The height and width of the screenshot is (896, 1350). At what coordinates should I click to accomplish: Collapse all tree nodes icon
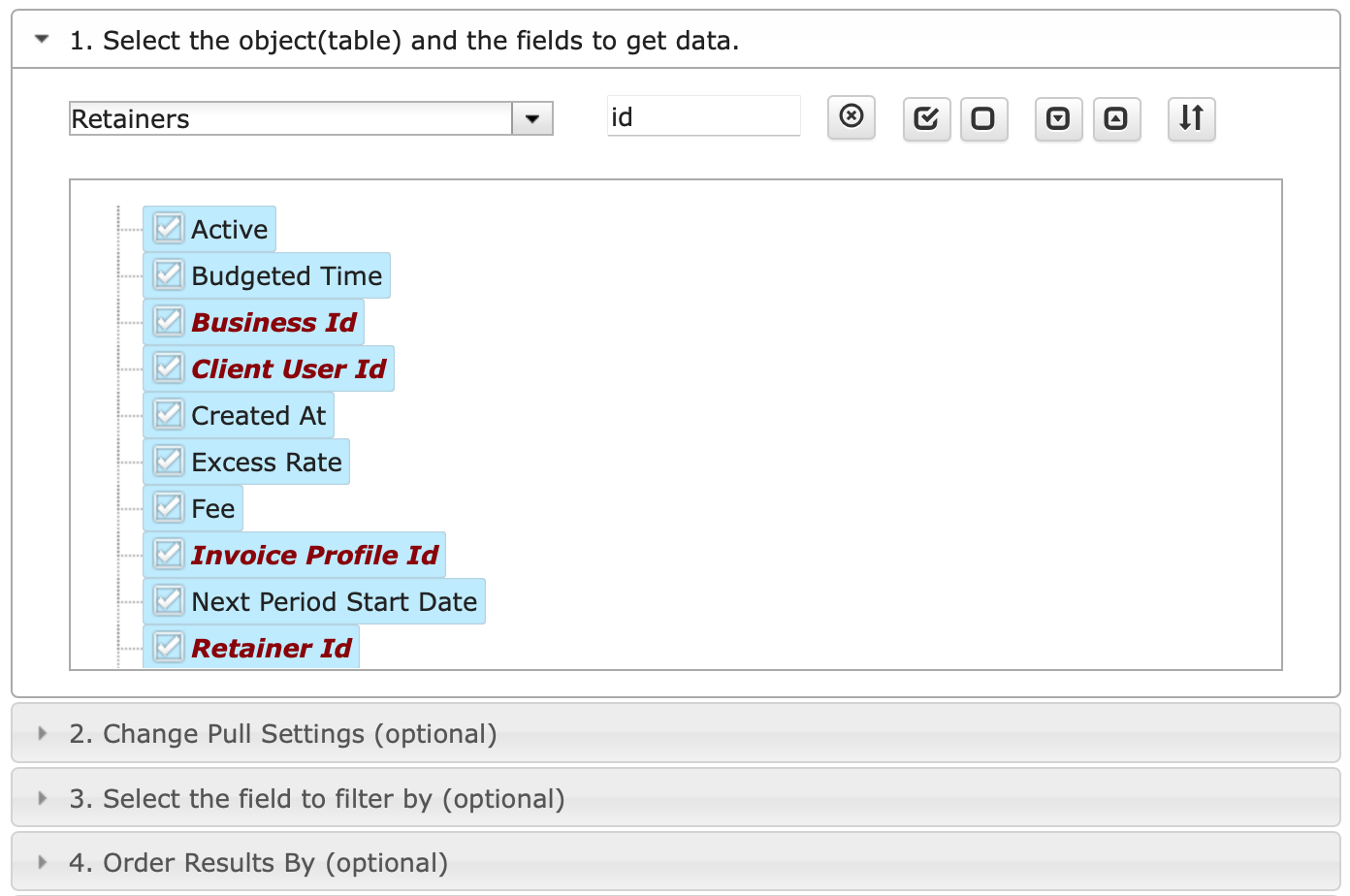tap(1116, 119)
